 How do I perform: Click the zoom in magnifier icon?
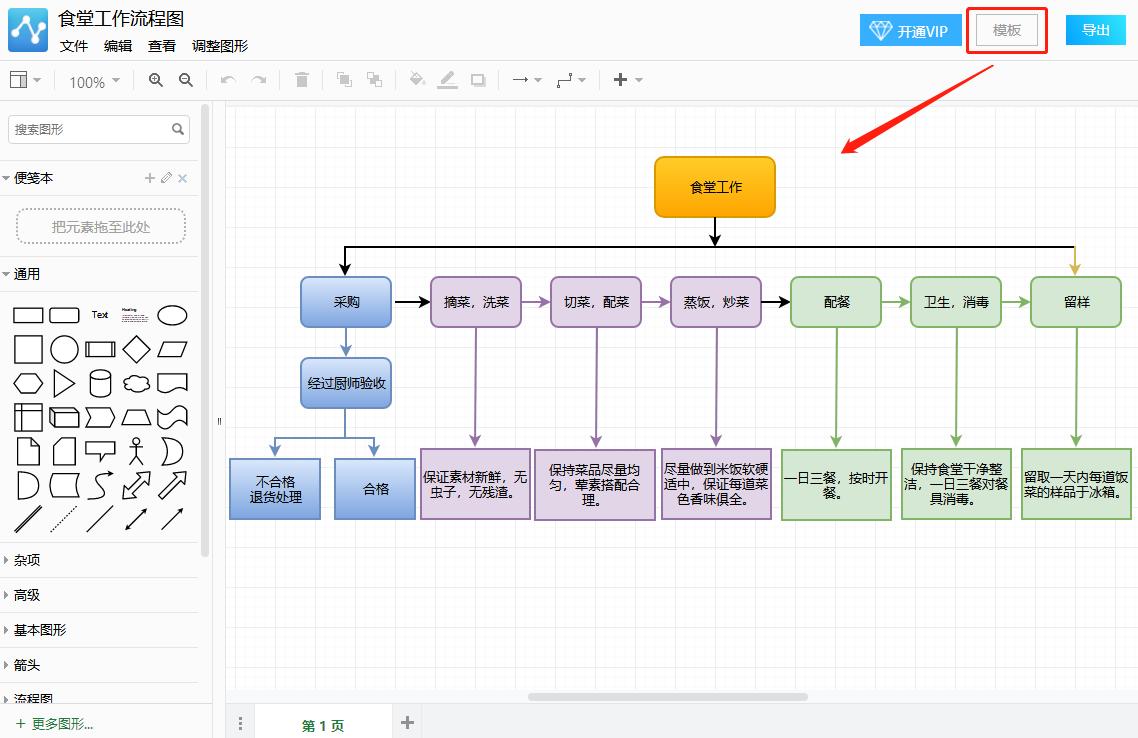tap(155, 80)
